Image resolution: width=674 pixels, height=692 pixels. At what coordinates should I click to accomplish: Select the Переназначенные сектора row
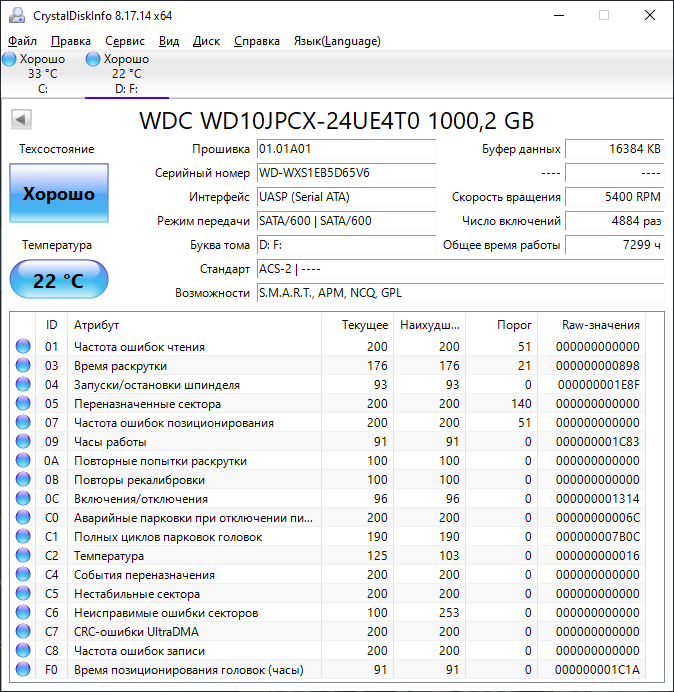[195, 404]
